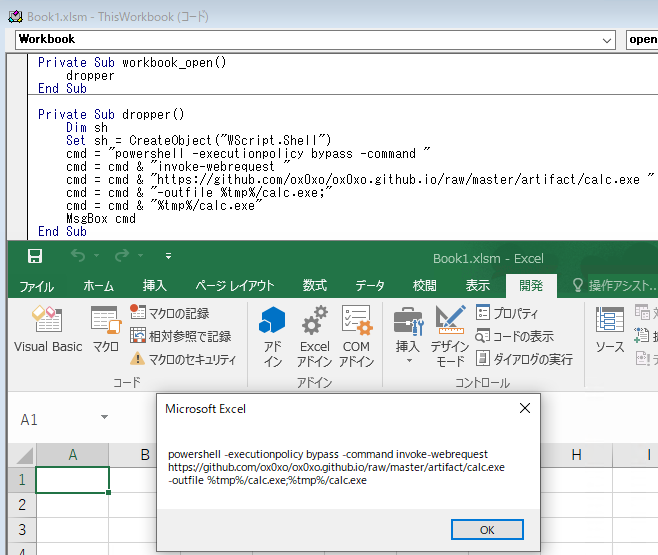Viewport: 658px width, 555px height.
Task: Click the select-all corner of worksheet
Action: [23, 455]
